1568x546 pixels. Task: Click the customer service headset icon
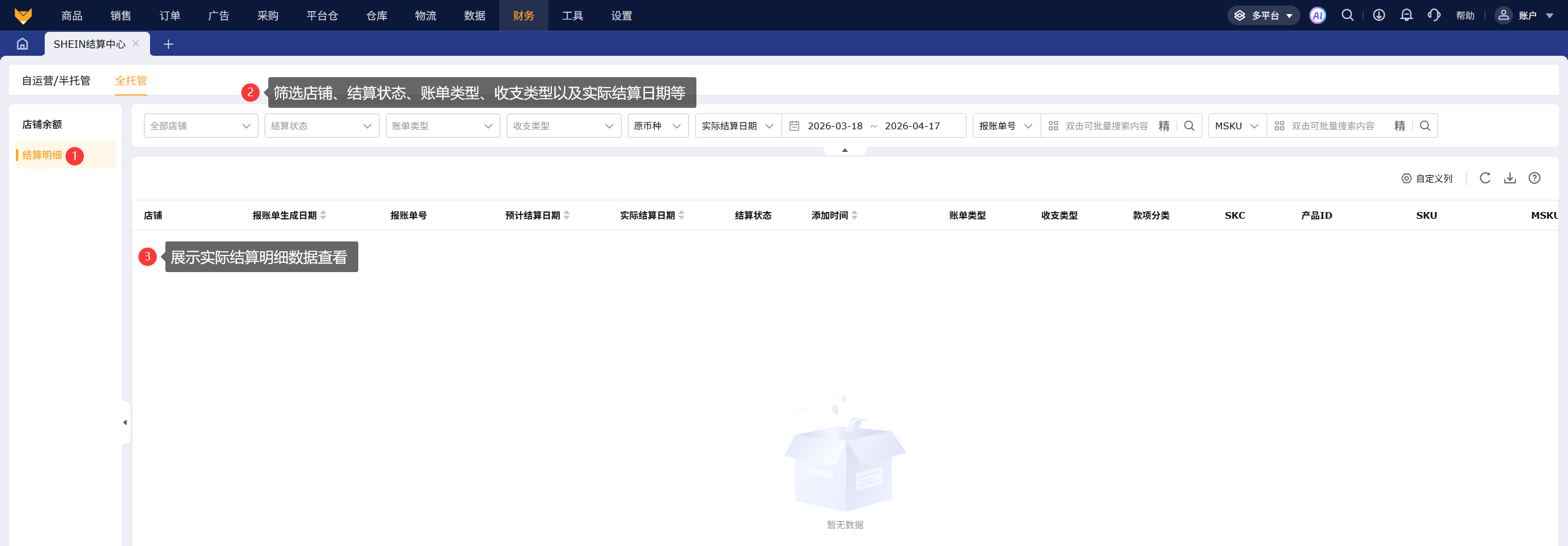pyautogui.click(x=1434, y=15)
